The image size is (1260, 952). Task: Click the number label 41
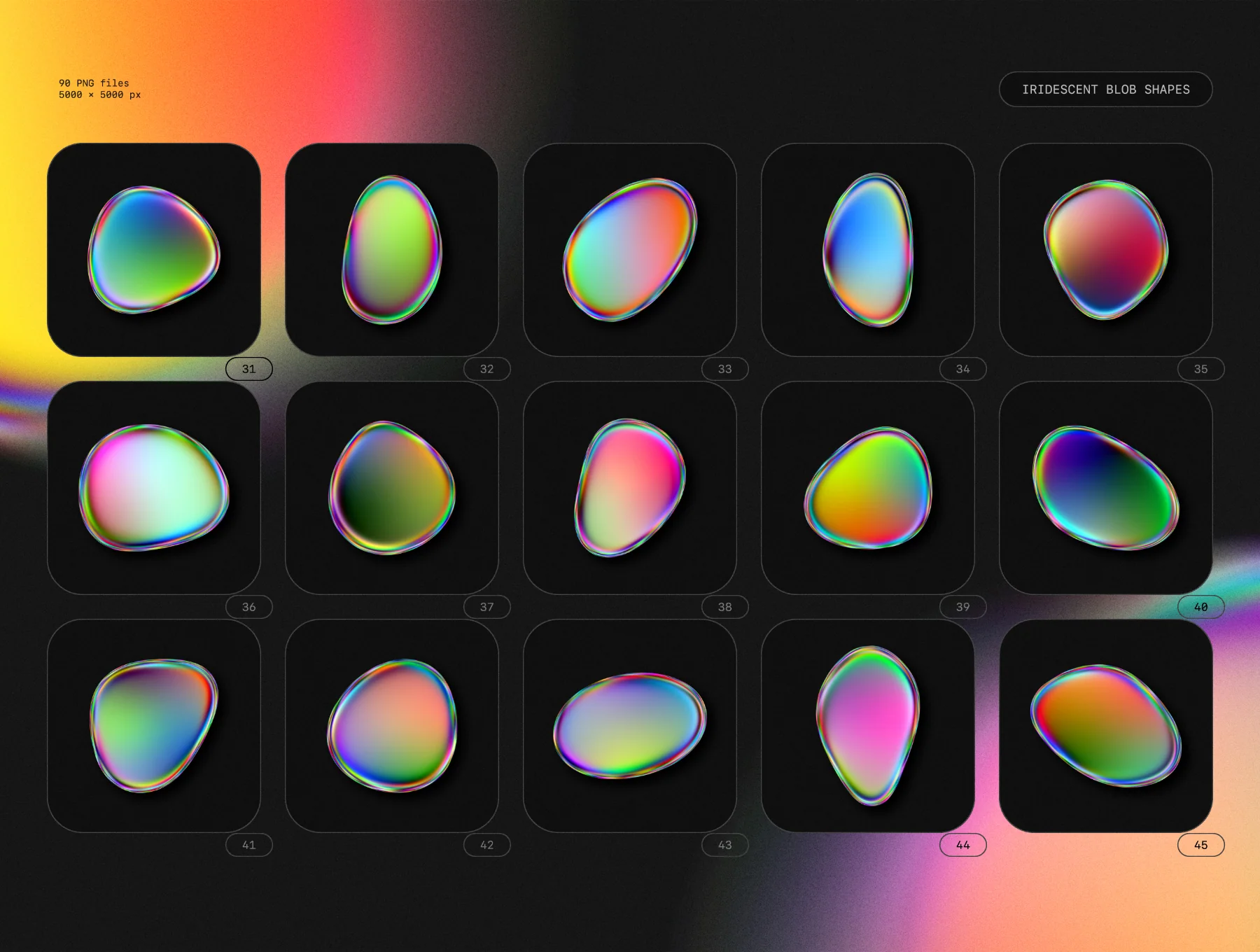pyautogui.click(x=249, y=845)
